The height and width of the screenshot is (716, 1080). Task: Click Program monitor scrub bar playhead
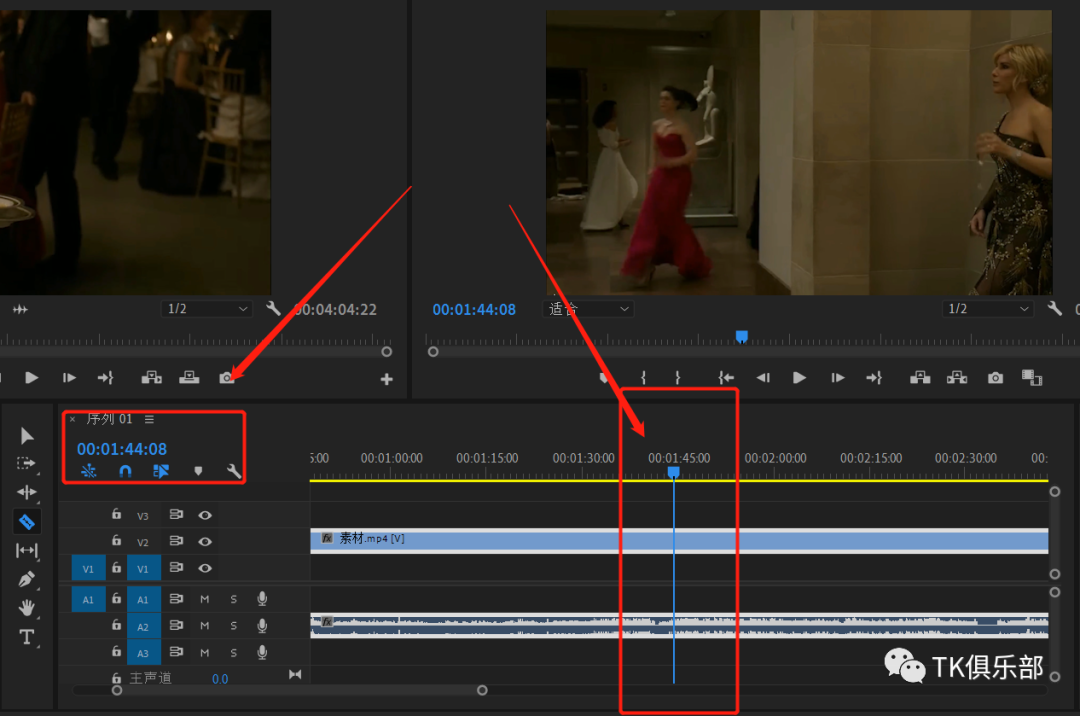(x=742, y=336)
